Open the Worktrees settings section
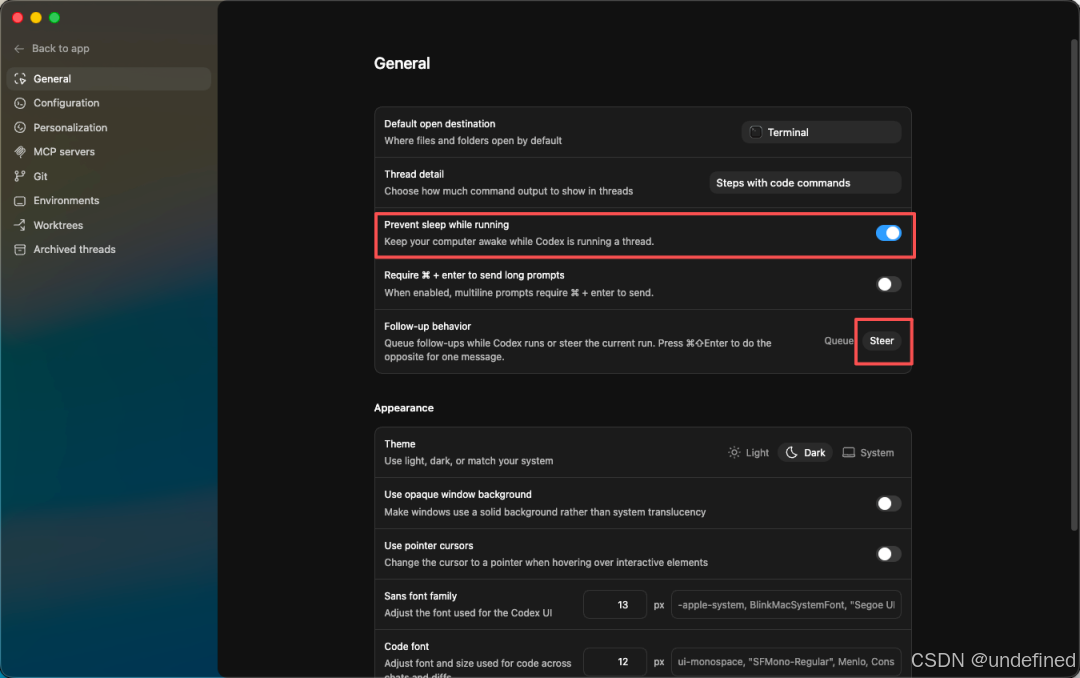 (109, 225)
